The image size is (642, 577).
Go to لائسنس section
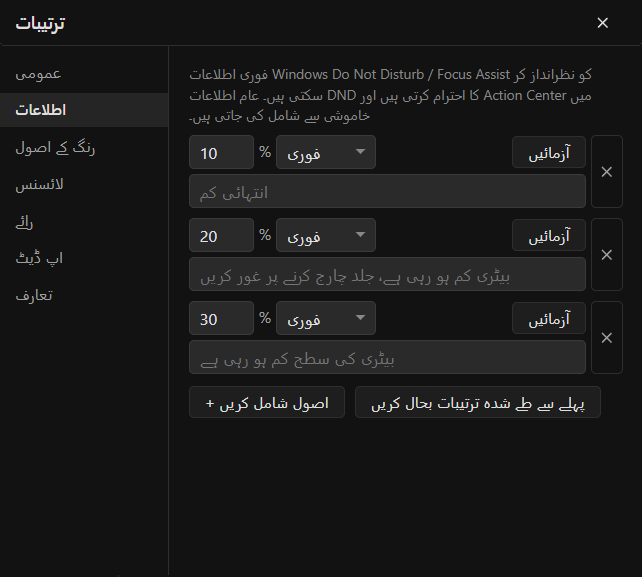tap(84, 184)
